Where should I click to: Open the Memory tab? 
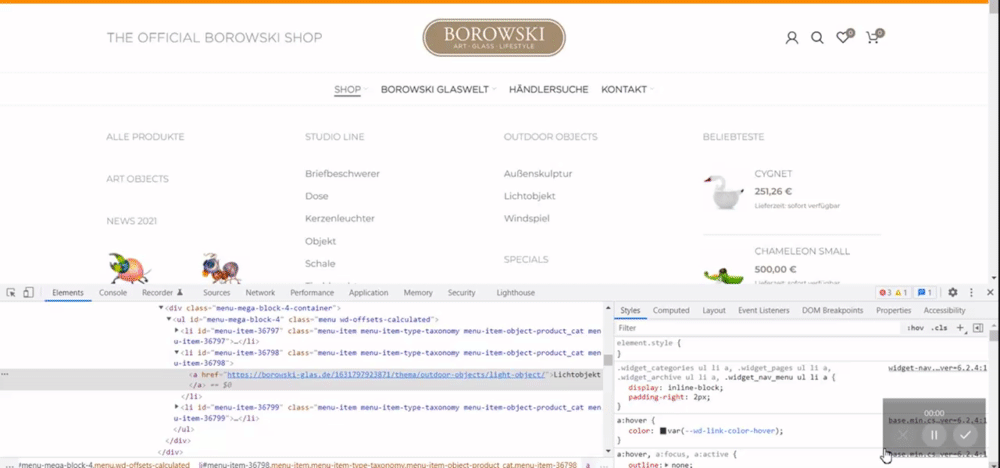(418, 293)
